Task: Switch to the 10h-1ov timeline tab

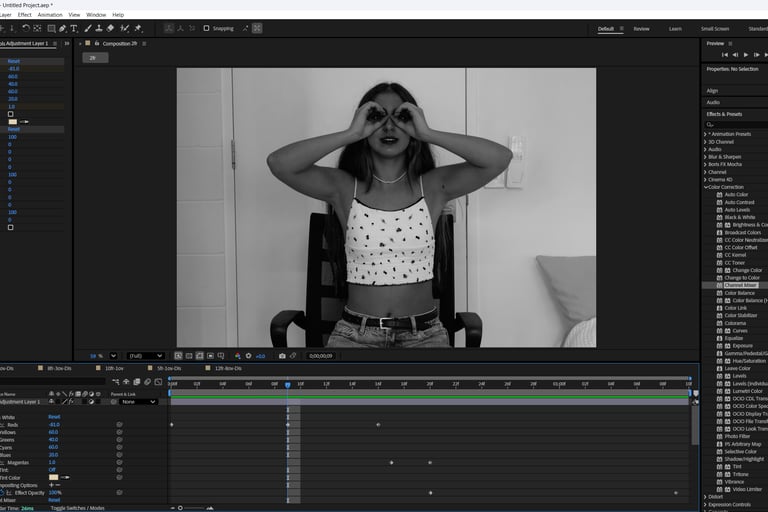Action: pos(114,368)
